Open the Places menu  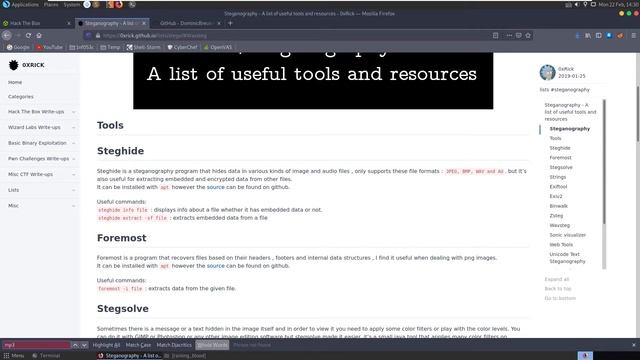coord(51,4)
